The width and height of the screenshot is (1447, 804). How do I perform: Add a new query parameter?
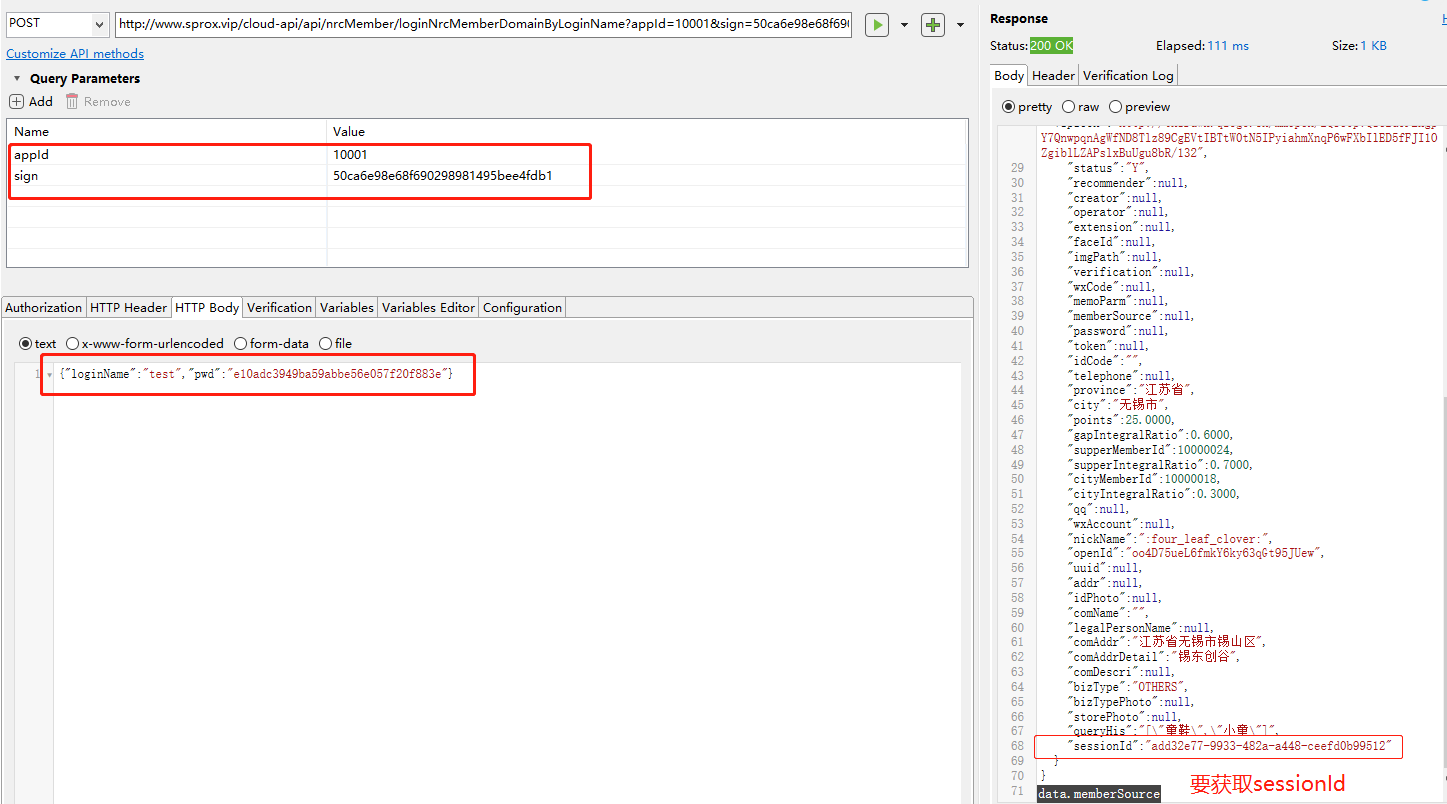[31, 101]
